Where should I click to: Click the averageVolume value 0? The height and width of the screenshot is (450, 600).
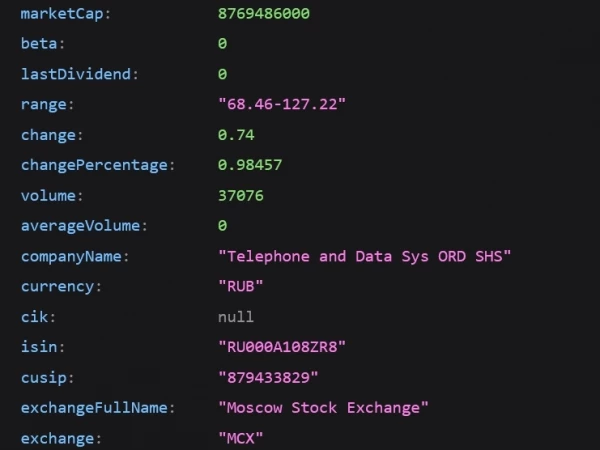[x=222, y=225]
